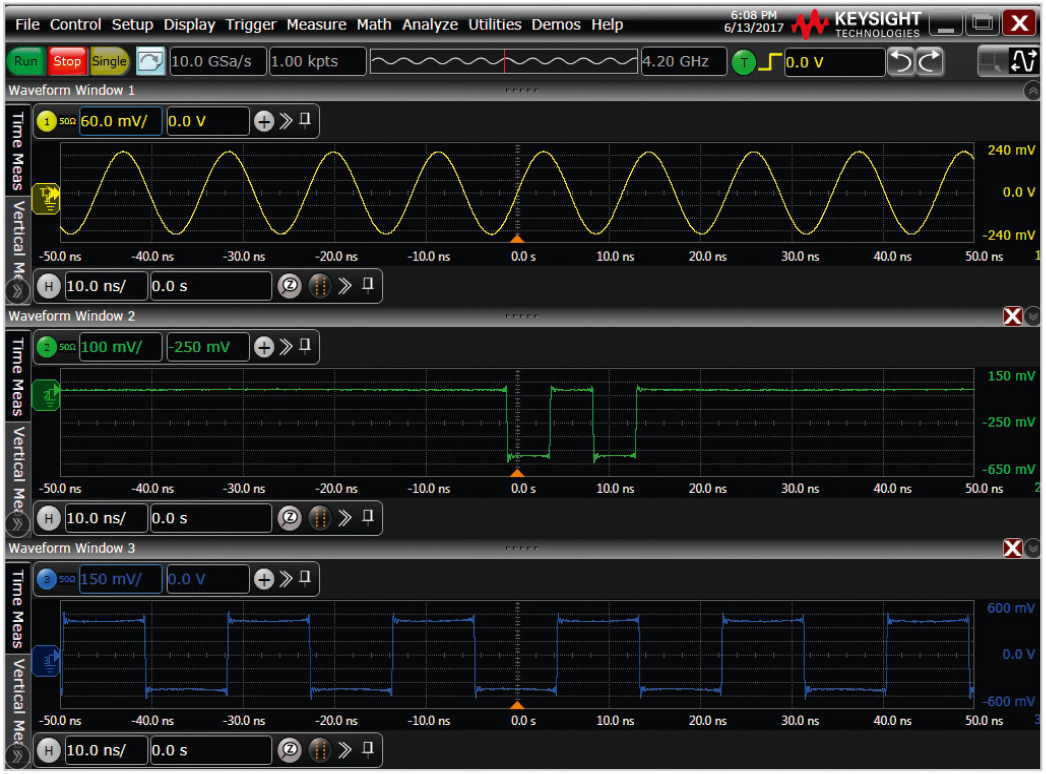
Task: Click the zoom Z icon in Waveform Window 1
Action: [290, 286]
